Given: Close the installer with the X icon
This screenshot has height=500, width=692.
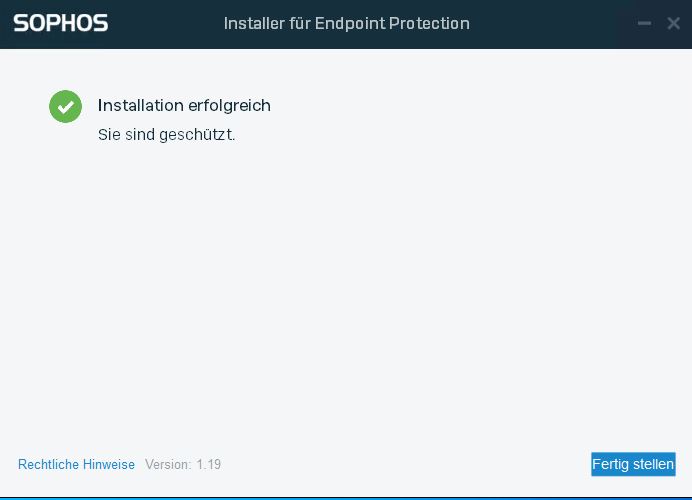Looking at the screenshot, I should click(674, 23).
